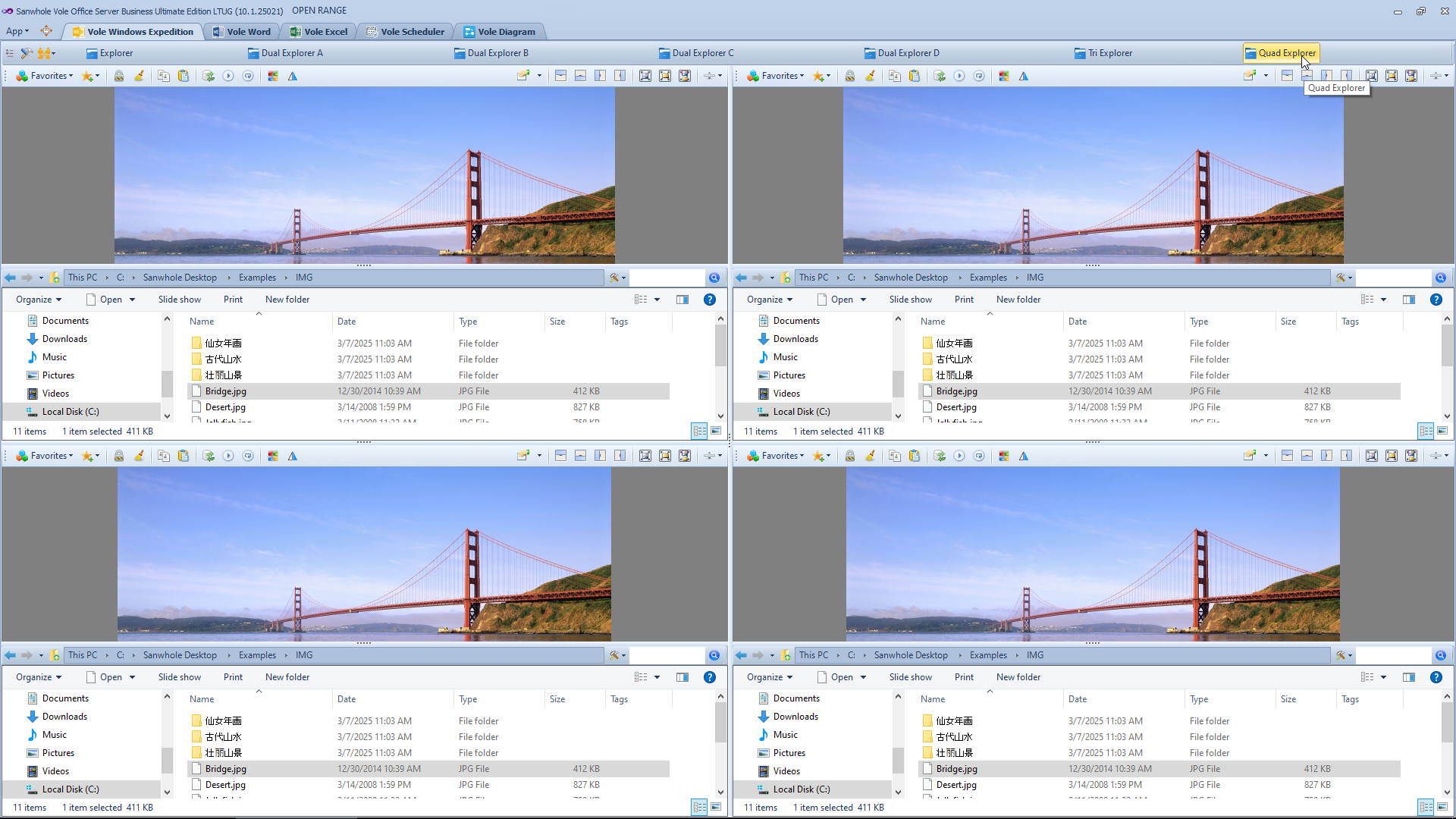
Task: Switch to large thumbnails view in top-right pane status bar
Action: point(1442,431)
